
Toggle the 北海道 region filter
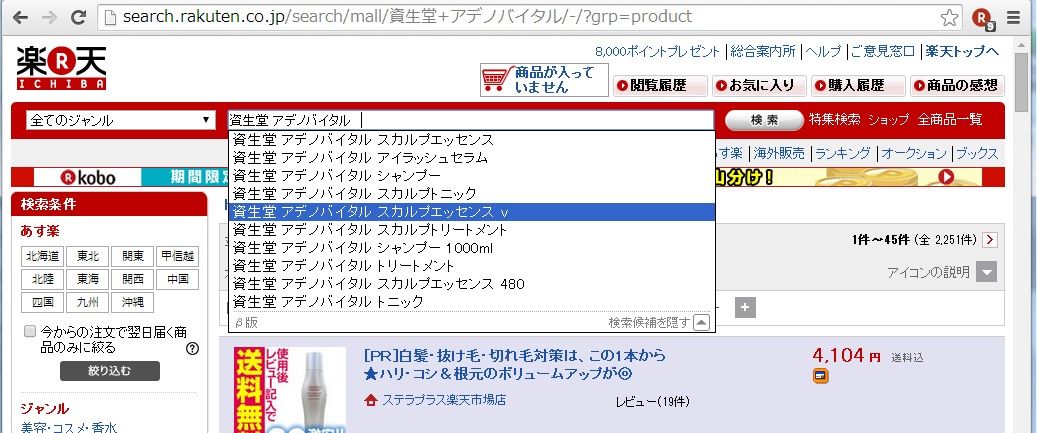pyautogui.click(x=43, y=256)
